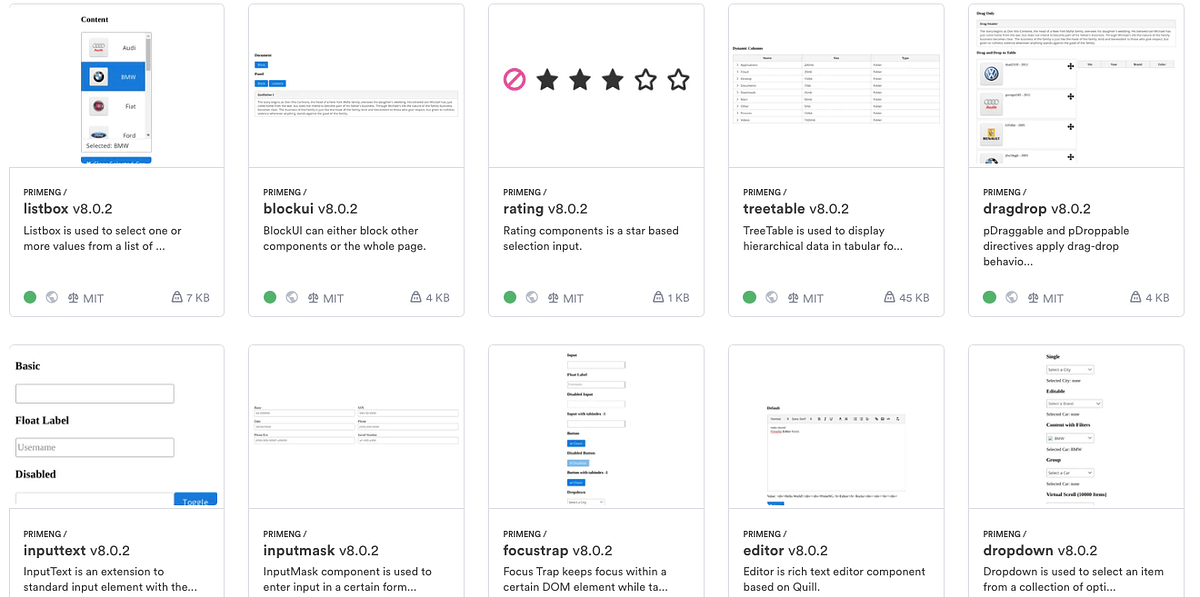This screenshot has width=1200, height=597.
Task: Click the green status dot on dragdrop card
Action: (990, 297)
